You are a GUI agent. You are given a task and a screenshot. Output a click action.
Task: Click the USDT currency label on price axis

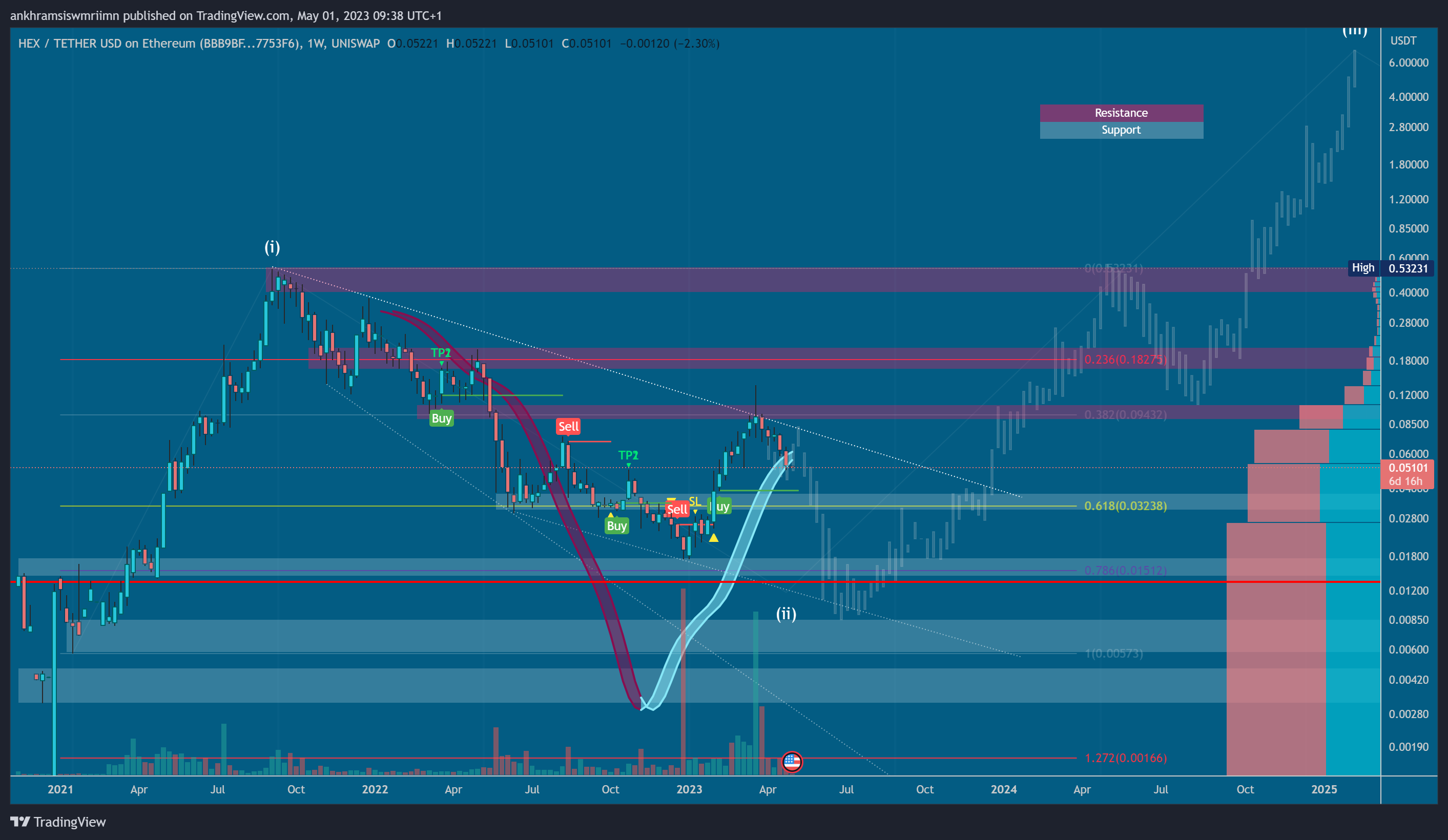1403,41
